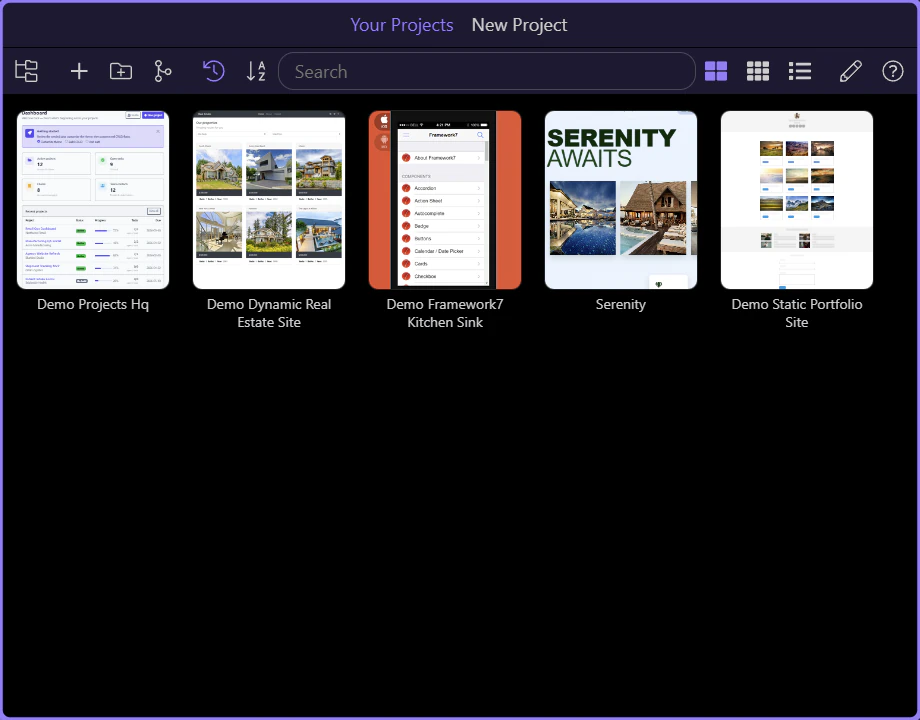Image resolution: width=920 pixels, height=720 pixels.
Task: Enable the compact grid view layout
Action: coord(758,71)
